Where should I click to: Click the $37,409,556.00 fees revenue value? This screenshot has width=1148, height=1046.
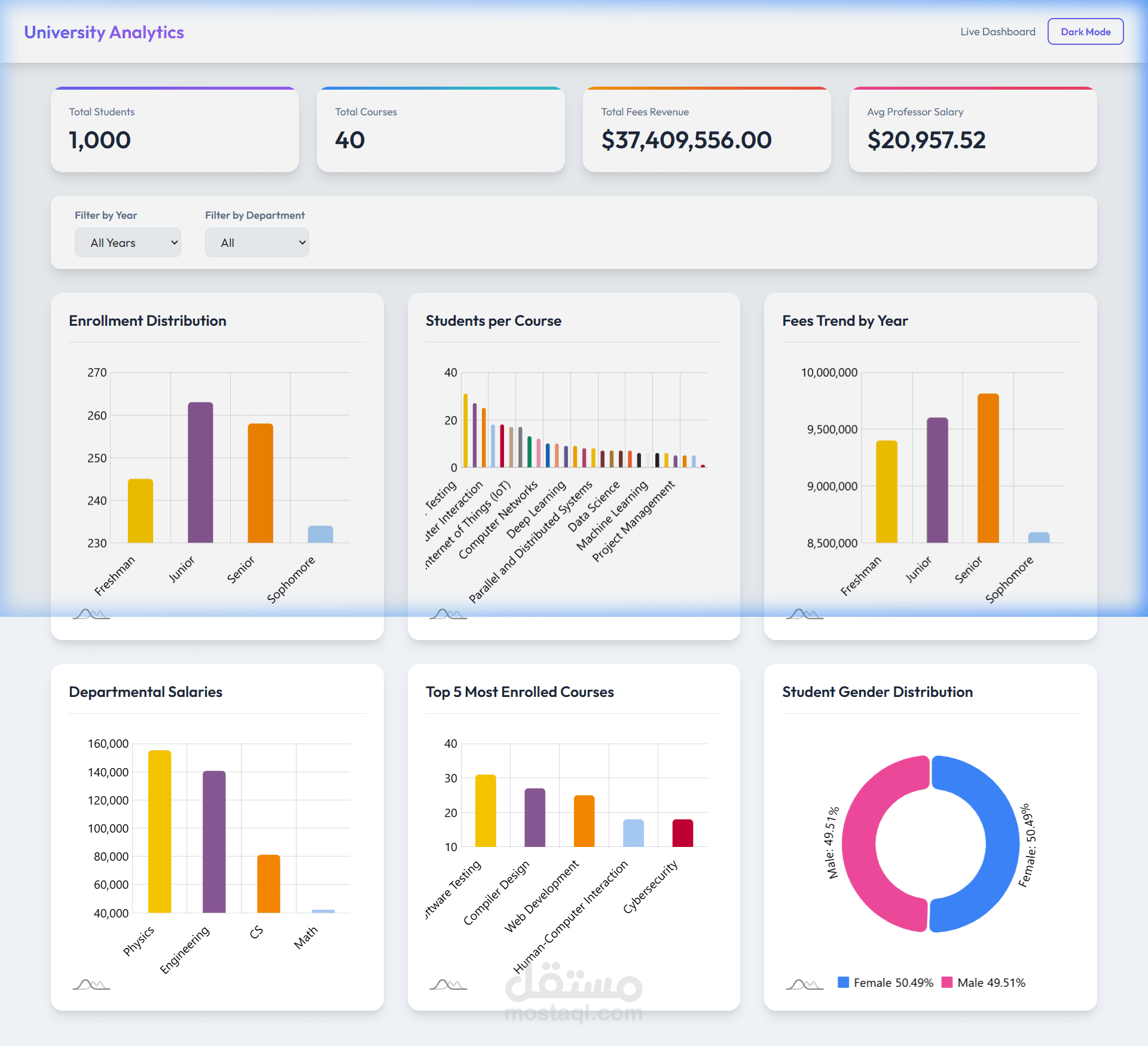[x=686, y=140]
